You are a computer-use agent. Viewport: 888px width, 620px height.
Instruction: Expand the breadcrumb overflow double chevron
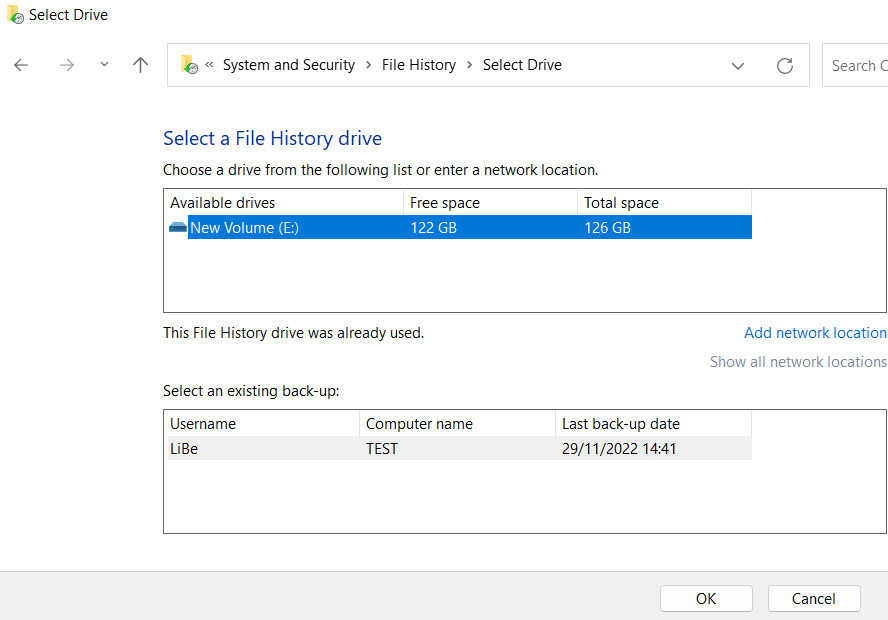tap(210, 65)
